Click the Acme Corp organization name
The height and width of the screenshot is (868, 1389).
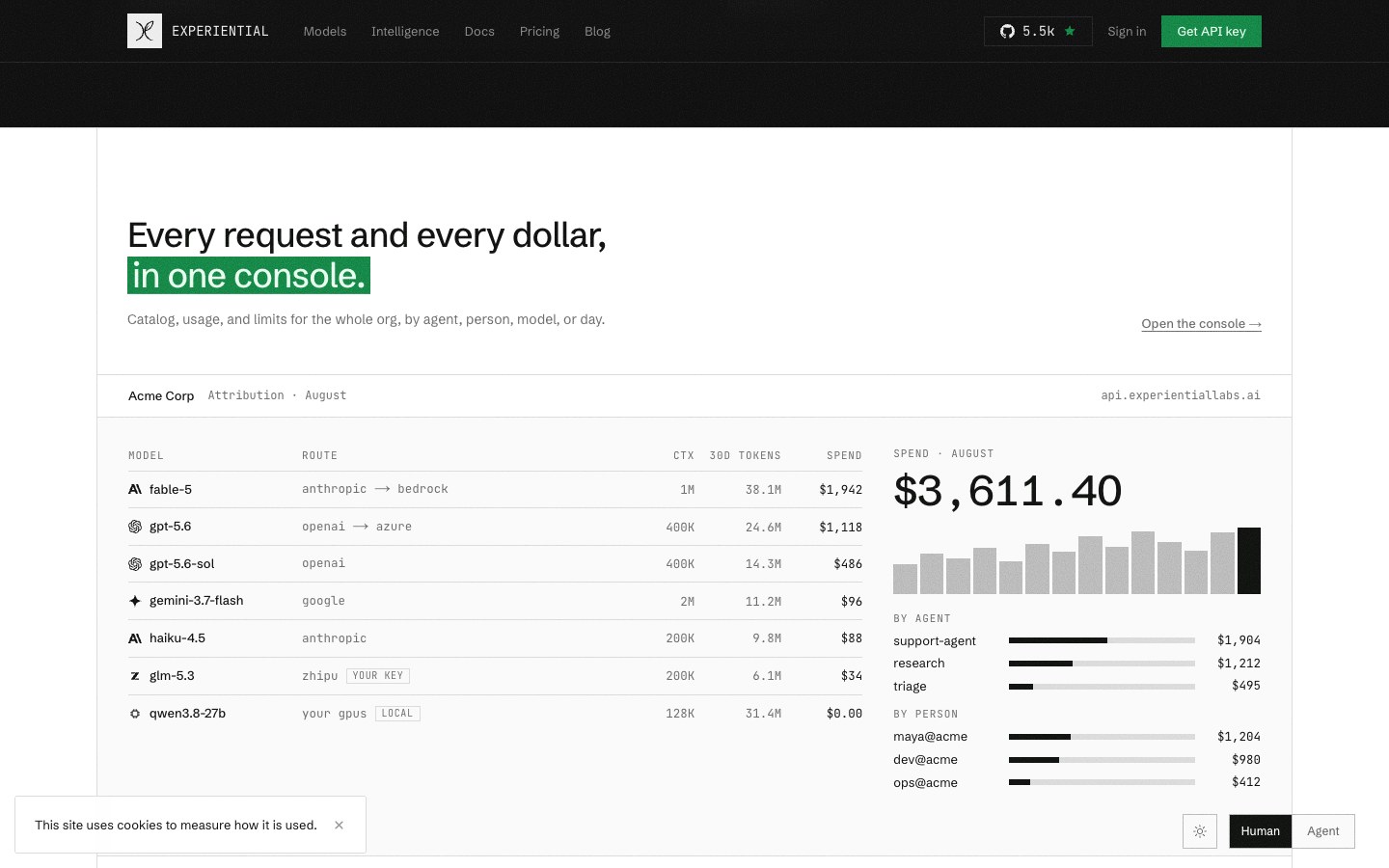[x=161, y=395]
